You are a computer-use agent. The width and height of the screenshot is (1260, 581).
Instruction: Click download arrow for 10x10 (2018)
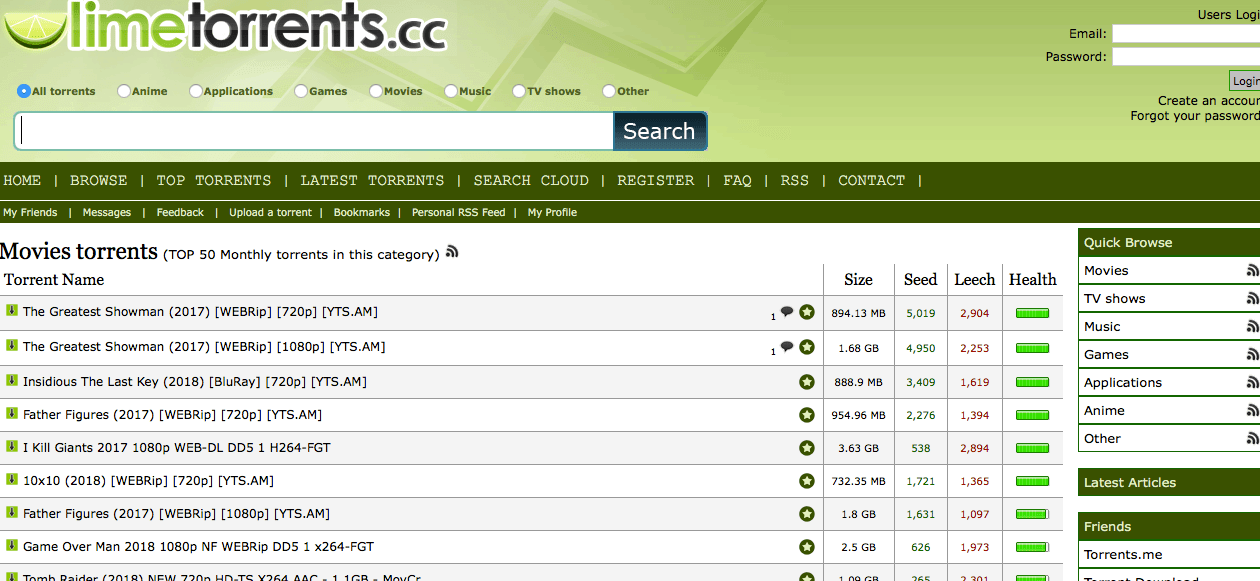tap(12, 479)
